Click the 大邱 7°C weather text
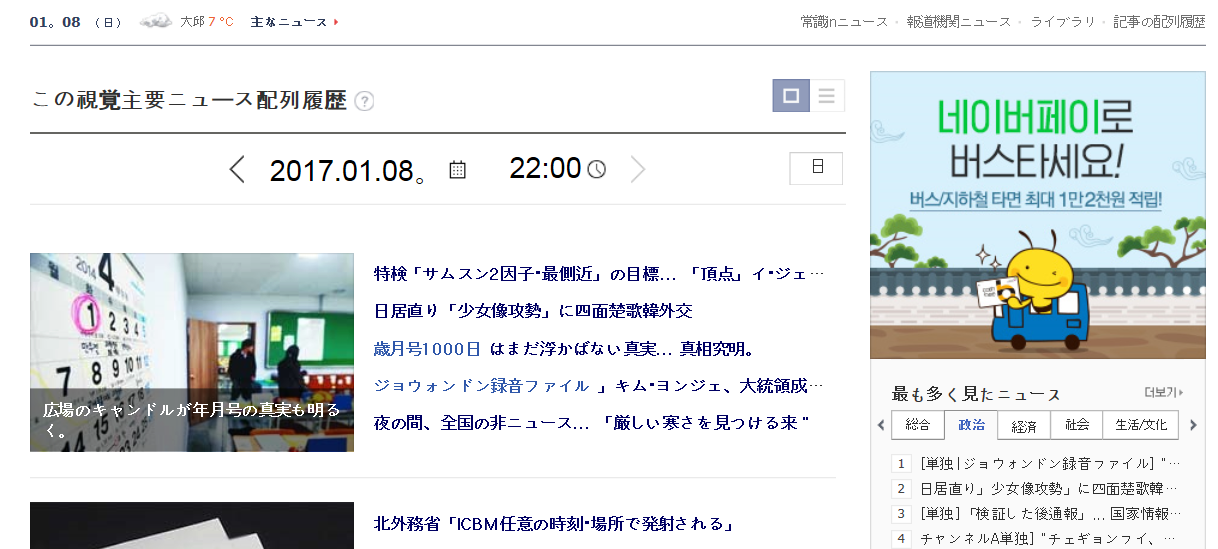 206,22
